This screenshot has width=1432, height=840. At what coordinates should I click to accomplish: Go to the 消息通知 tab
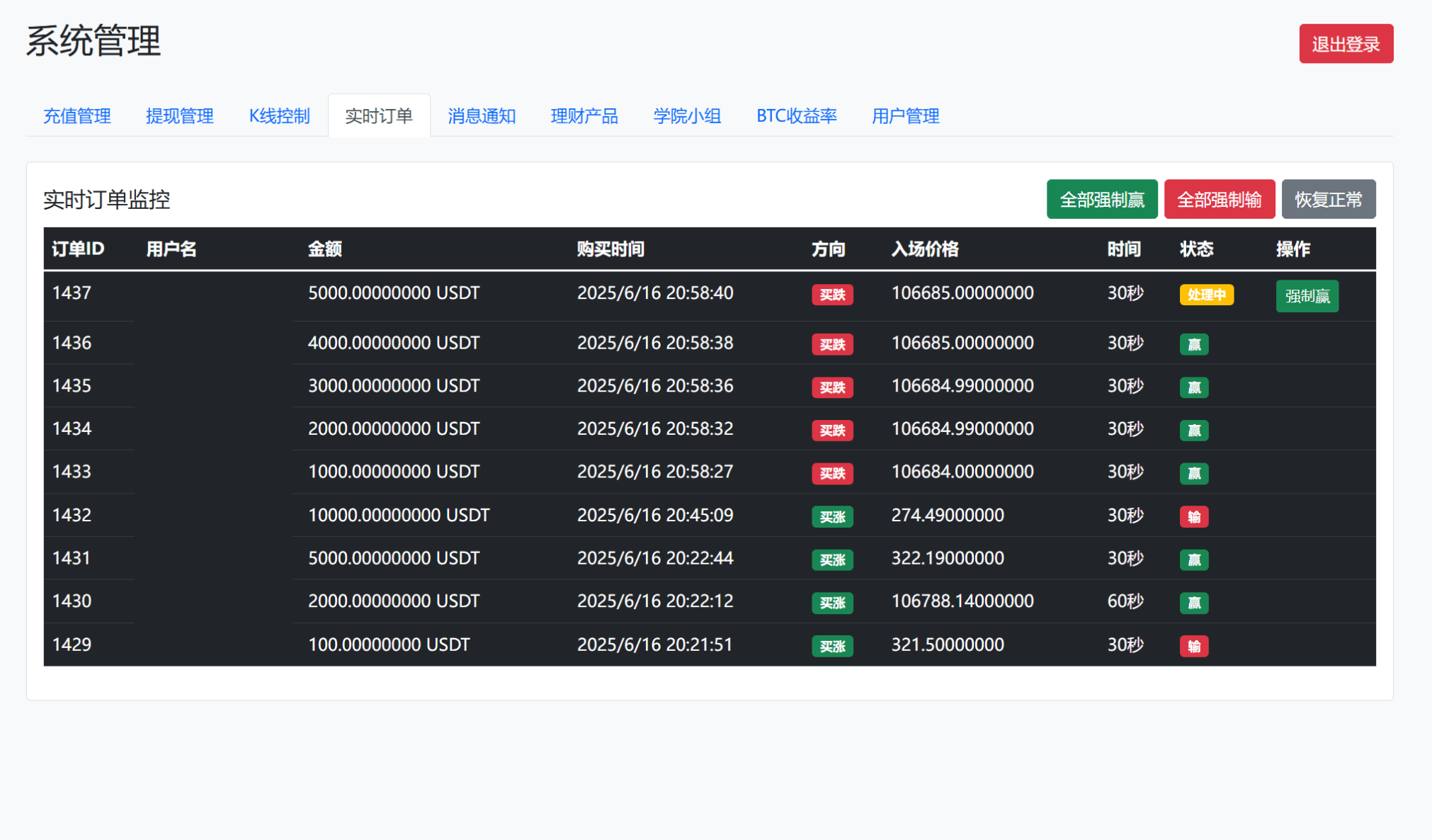(482, 116)
